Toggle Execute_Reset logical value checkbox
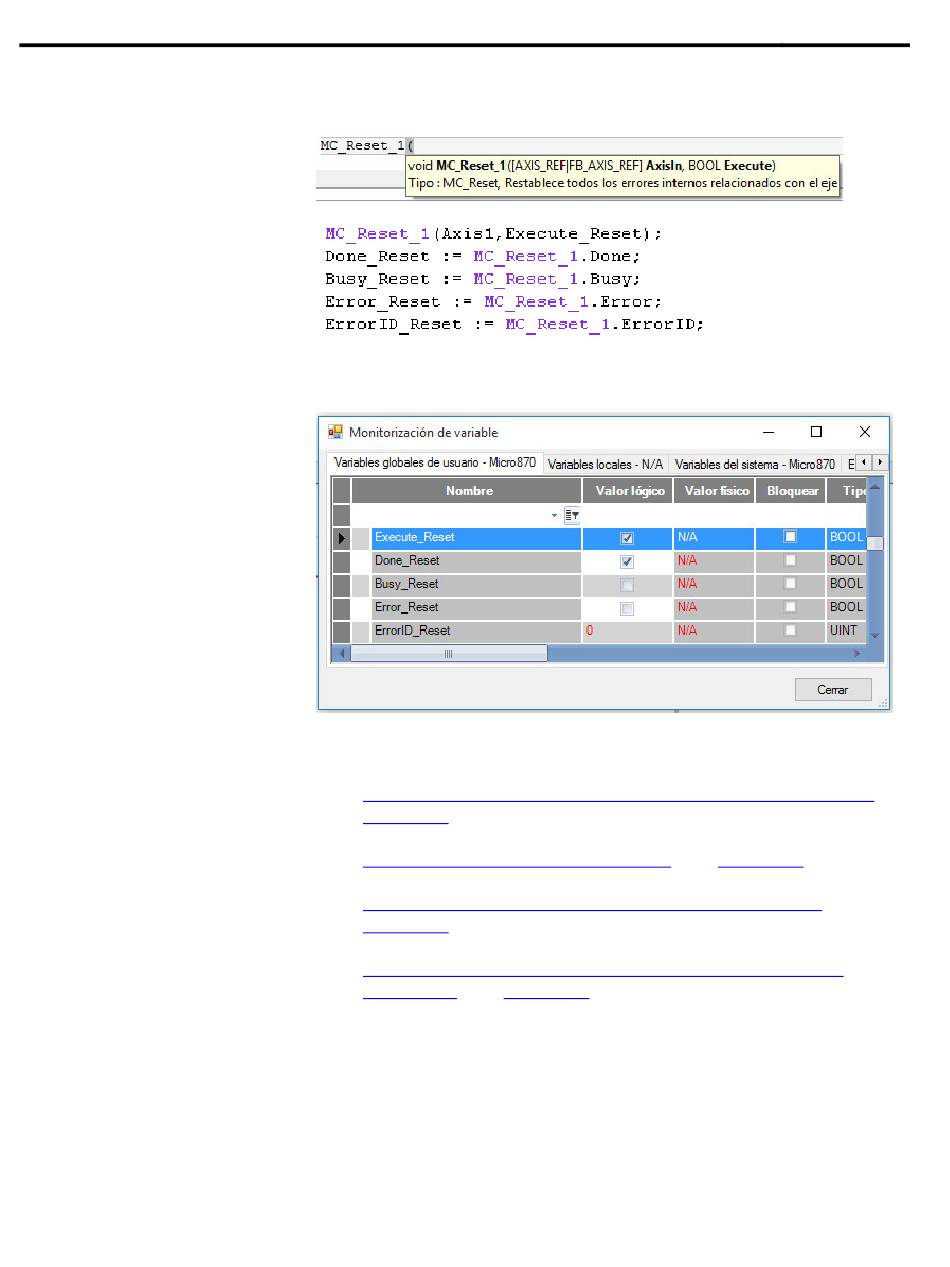 tap(627, 538)
